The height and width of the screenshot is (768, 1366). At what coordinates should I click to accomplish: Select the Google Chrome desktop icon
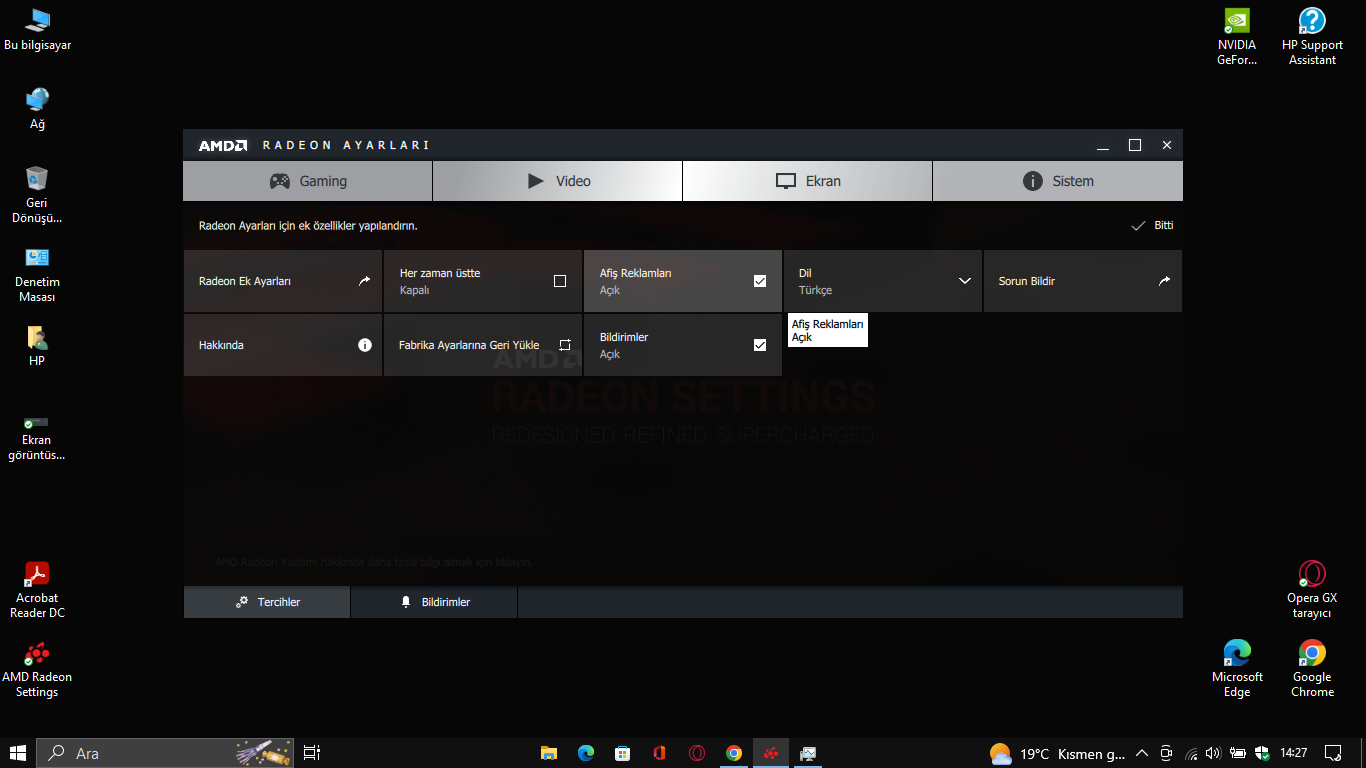[1312, 669]
